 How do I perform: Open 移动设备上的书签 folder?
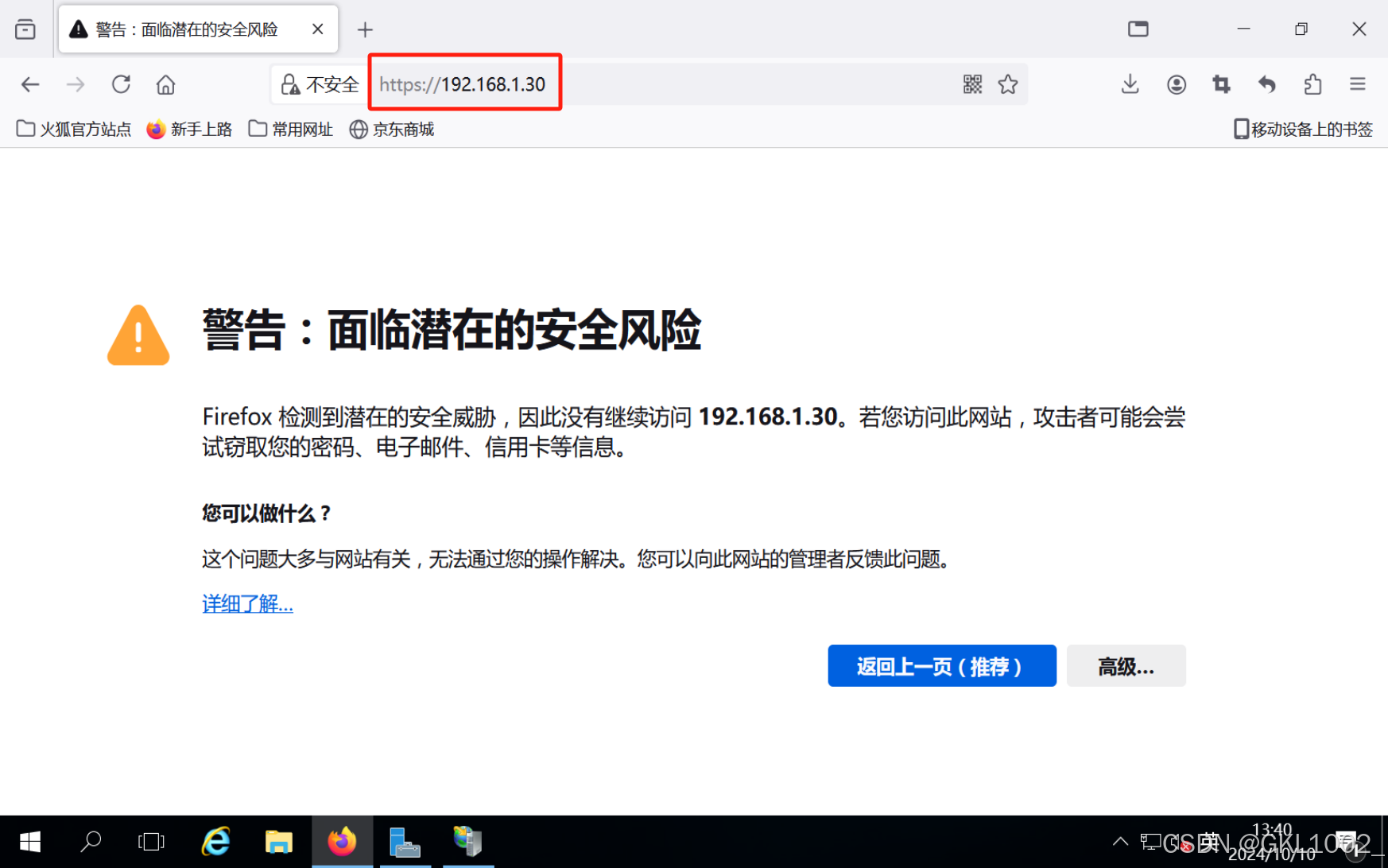coord(1302,129)
